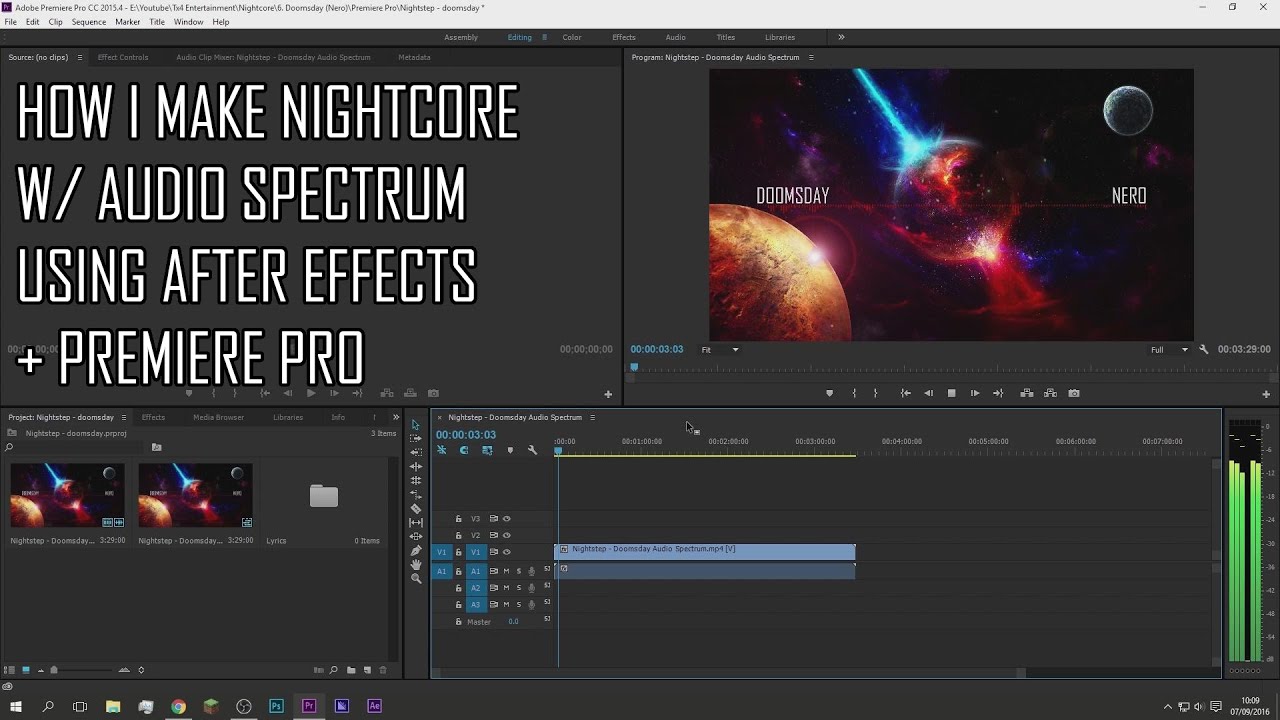Switch to Assembly workspace
This screenshot has width=1280, height=720.
tap(461, 37)
